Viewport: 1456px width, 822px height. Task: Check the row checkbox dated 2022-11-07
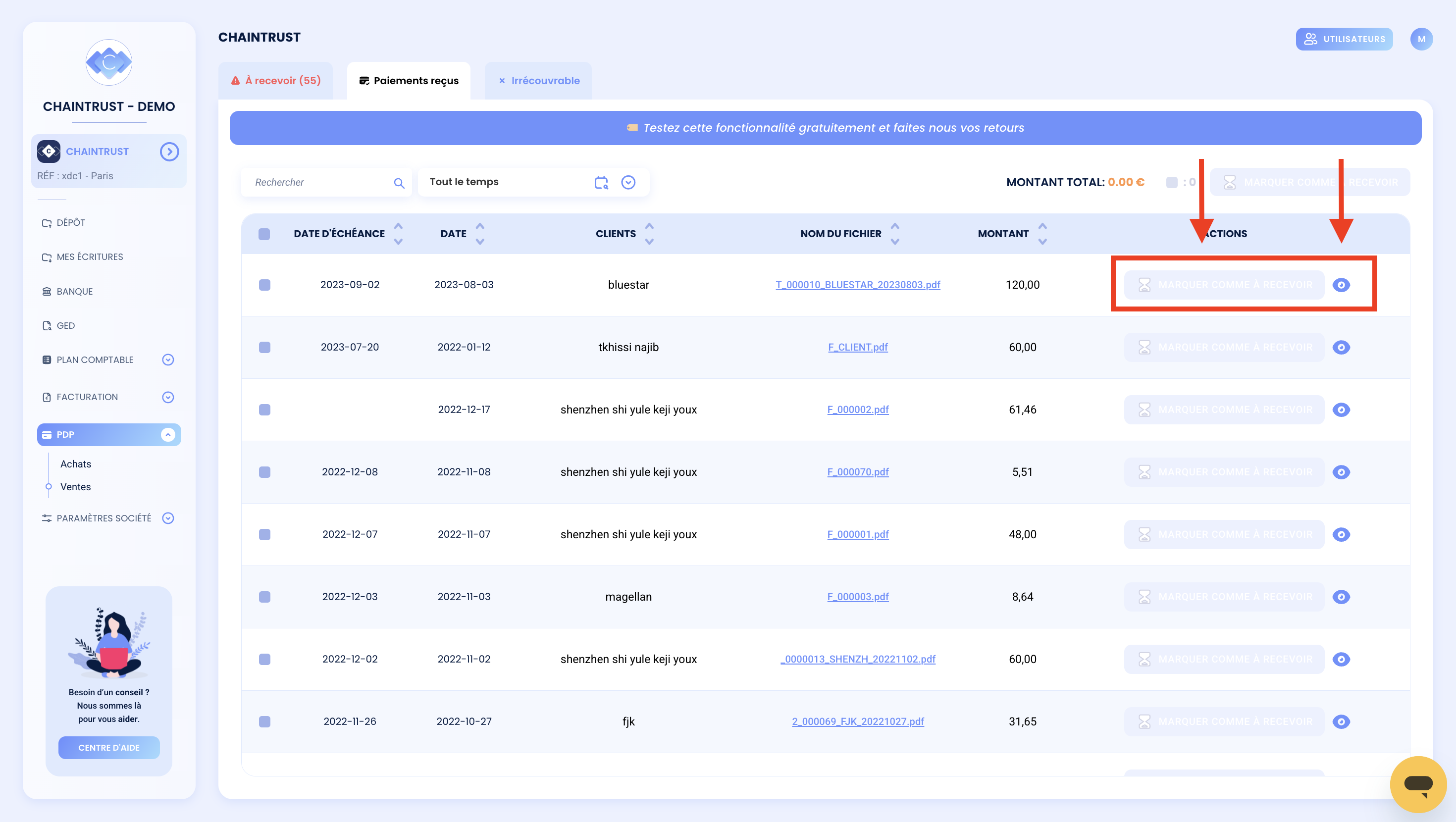[x=264, y=534]
